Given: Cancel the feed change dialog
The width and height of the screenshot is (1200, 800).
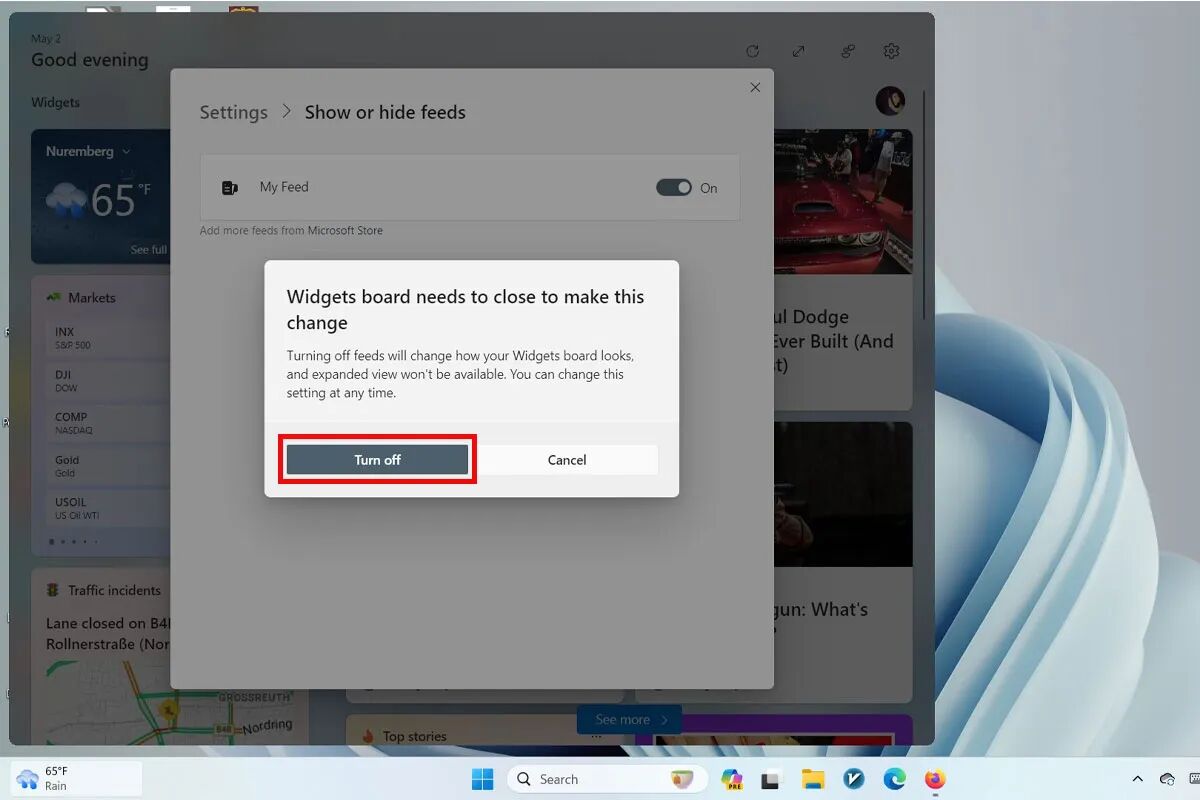Looking at the screenshot, I should (x=566, y=460).
